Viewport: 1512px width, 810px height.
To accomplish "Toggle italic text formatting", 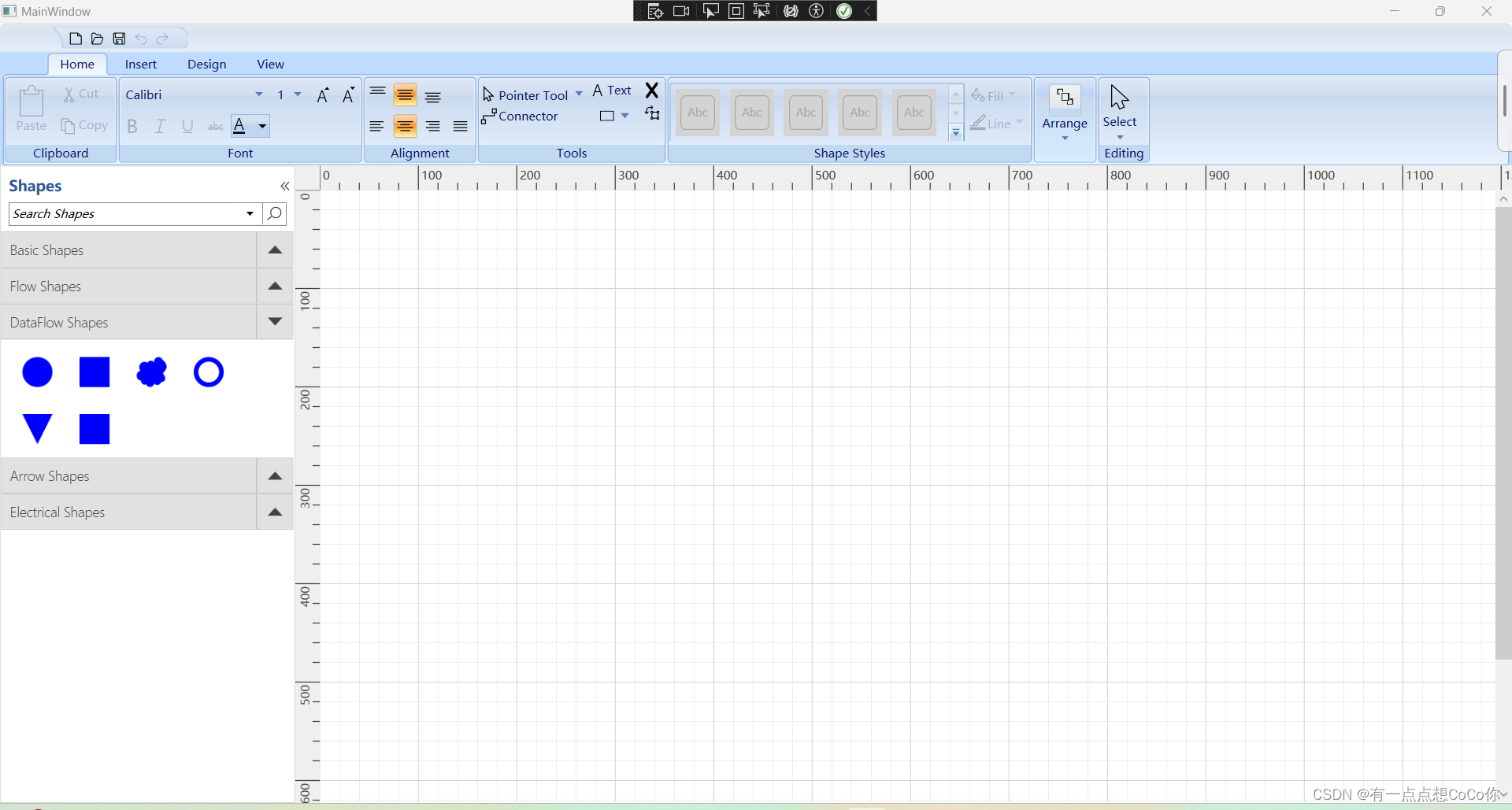I will (x=159, y=125).
